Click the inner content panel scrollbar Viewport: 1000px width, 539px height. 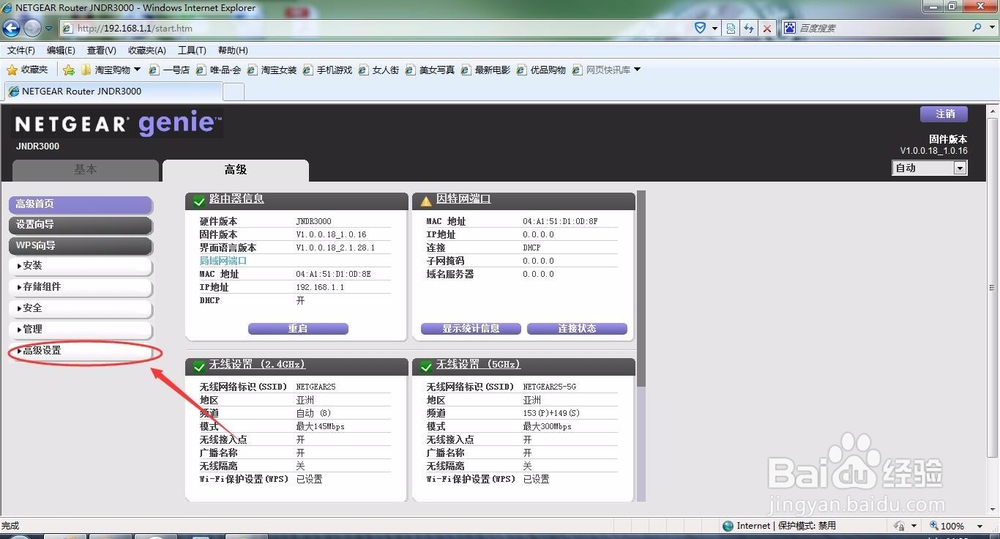pos(641,288)
